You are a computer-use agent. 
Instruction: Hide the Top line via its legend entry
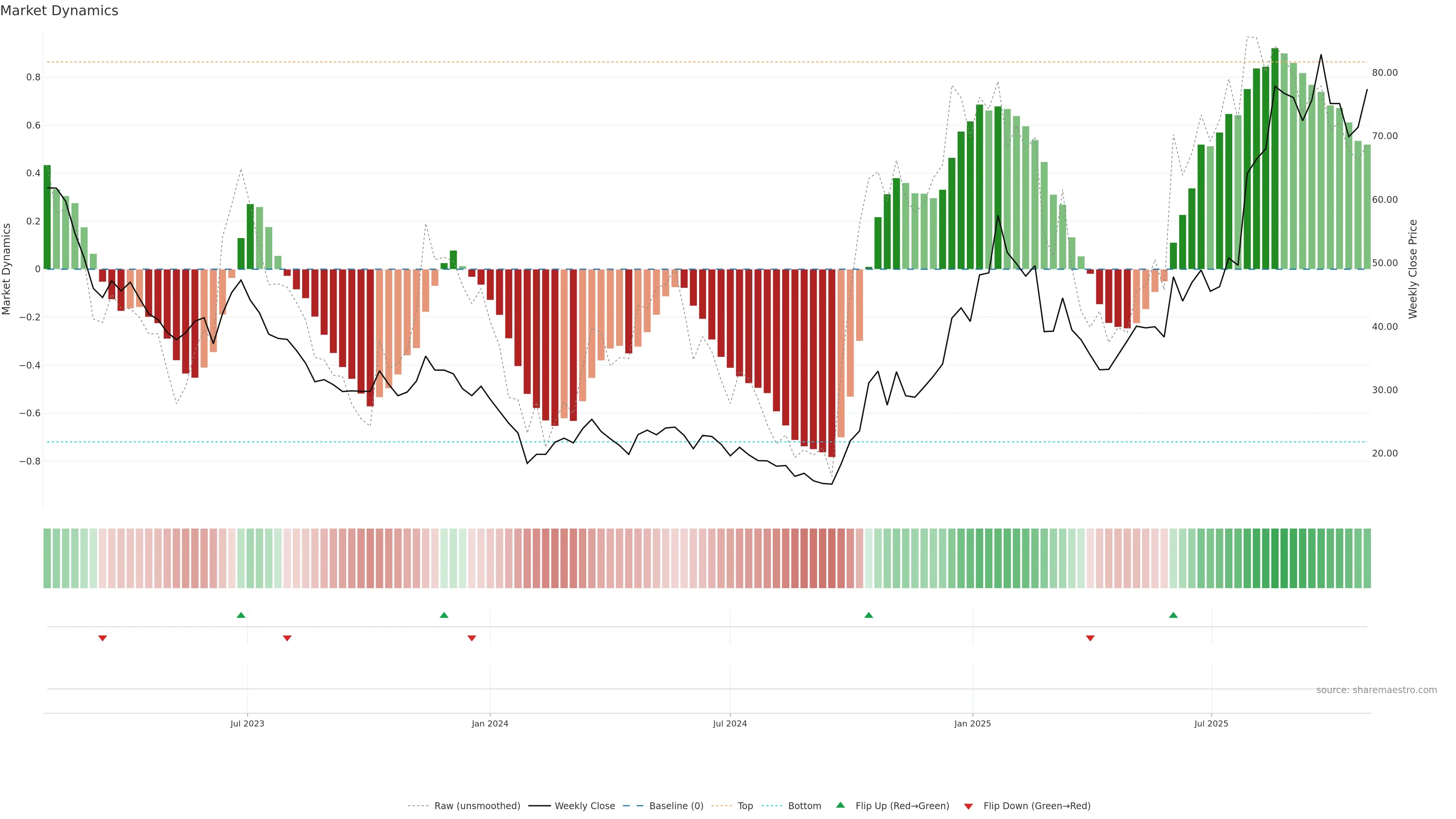click(x=745, y=806)
